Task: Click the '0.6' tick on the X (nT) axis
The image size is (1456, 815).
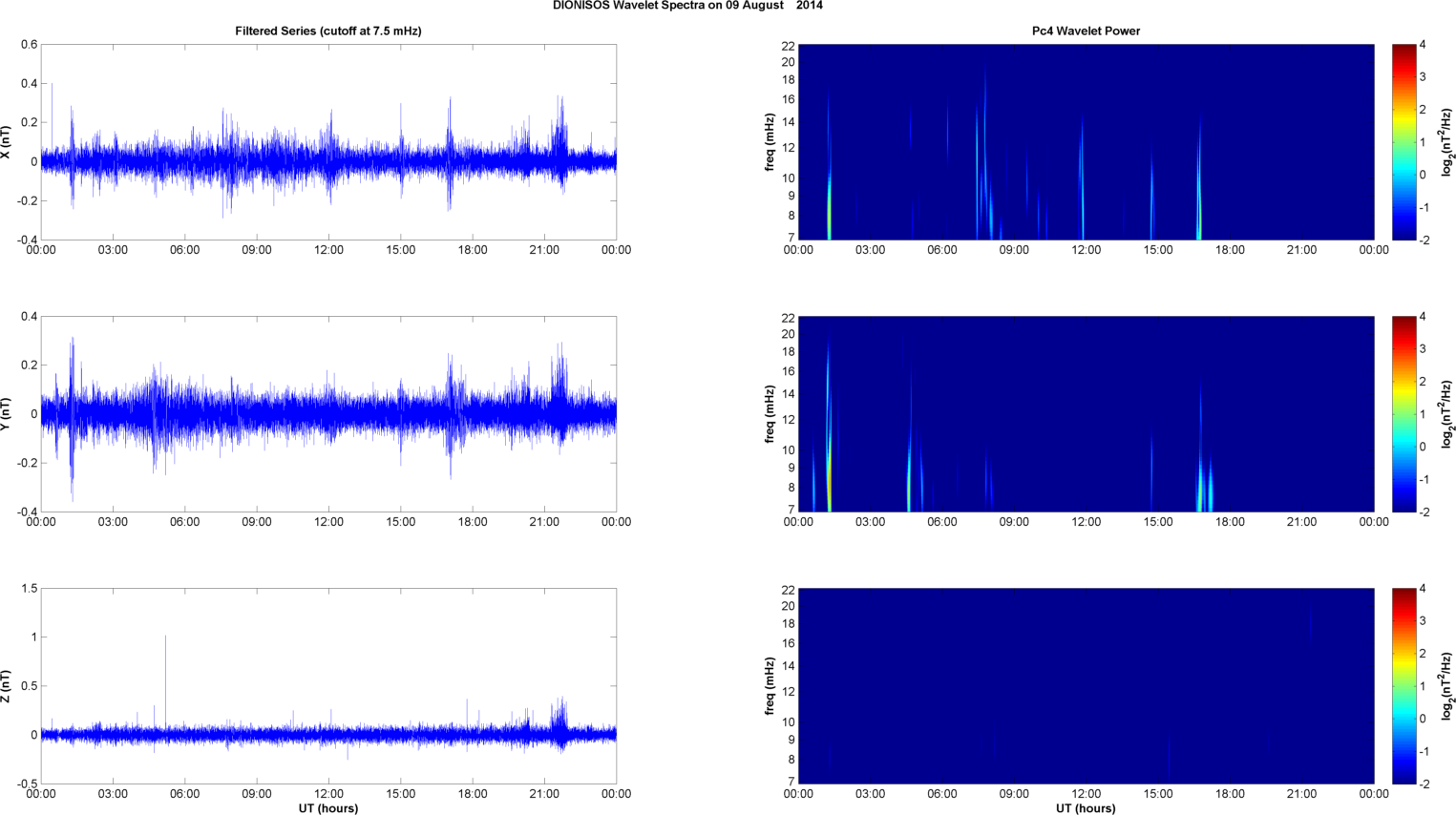Action: pos(29,45)
